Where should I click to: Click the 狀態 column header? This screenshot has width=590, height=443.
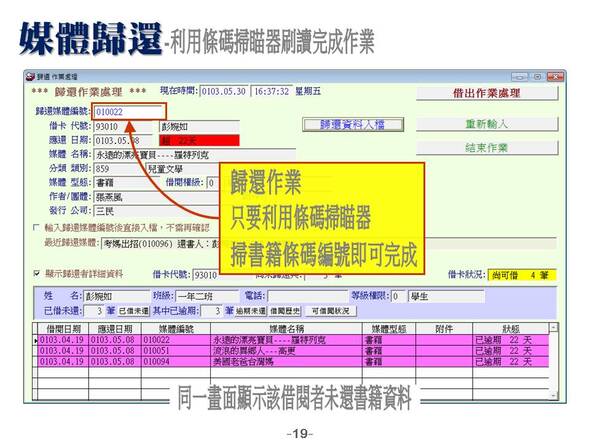click(x=511, y=329)
